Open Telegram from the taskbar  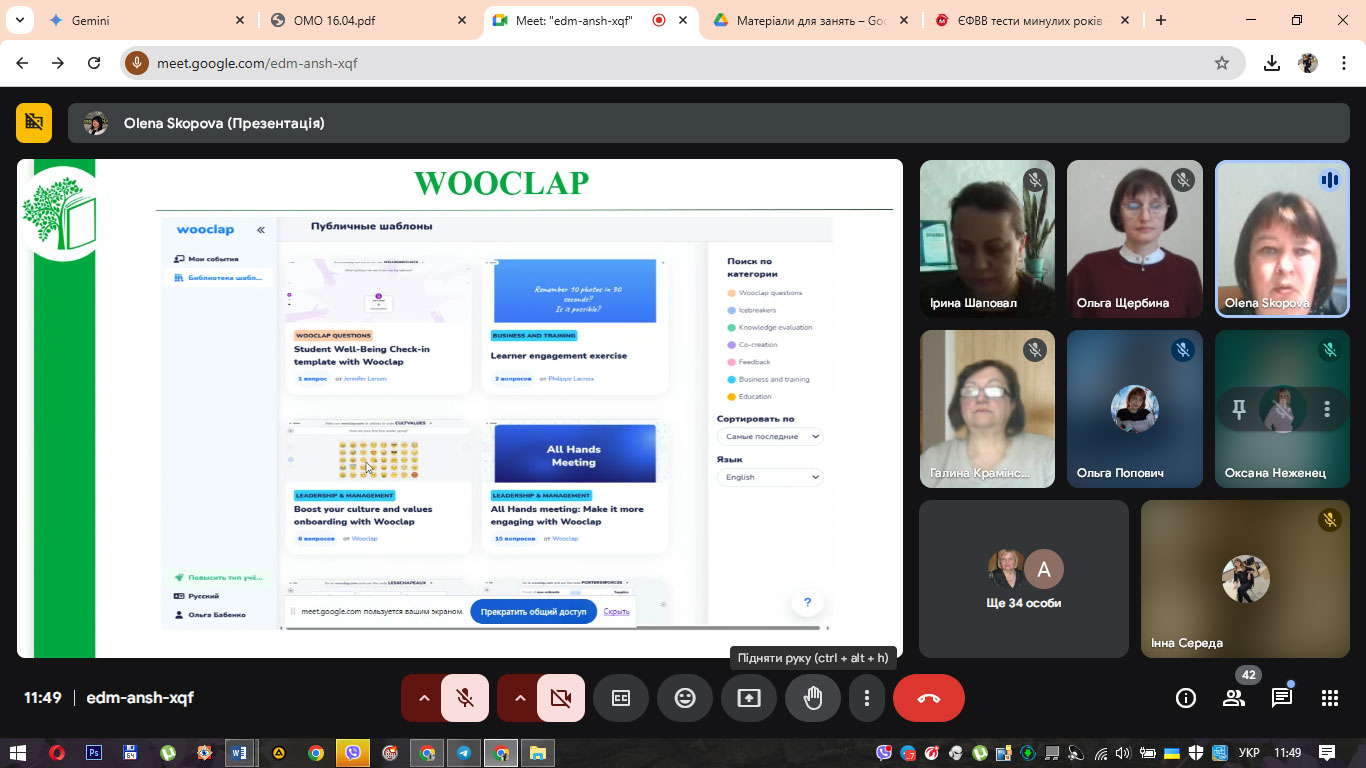[x=464, y=753]
